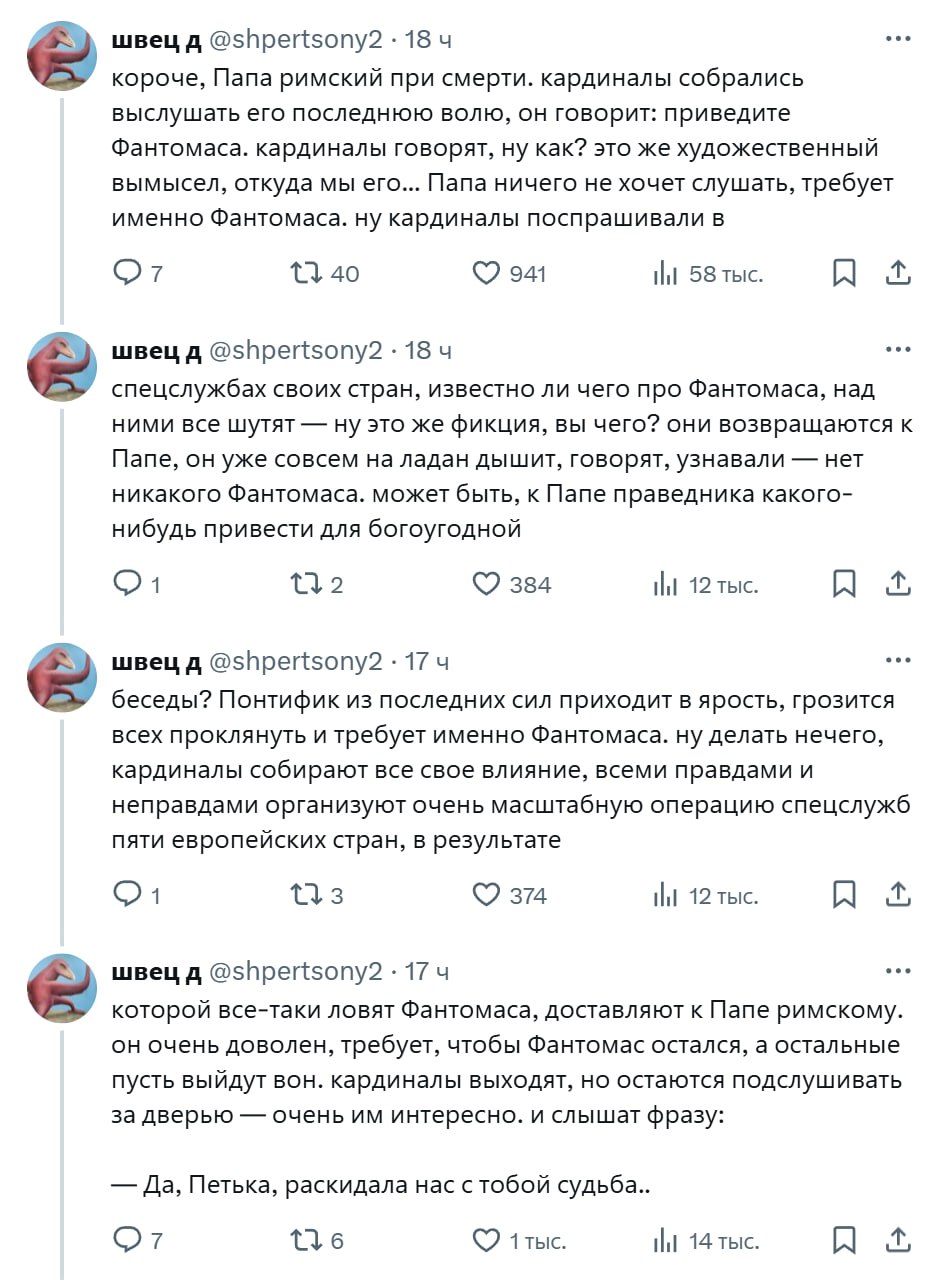940x1280 pixels.
Task: Open more options on the second tweet
Action: coord(898,350)
